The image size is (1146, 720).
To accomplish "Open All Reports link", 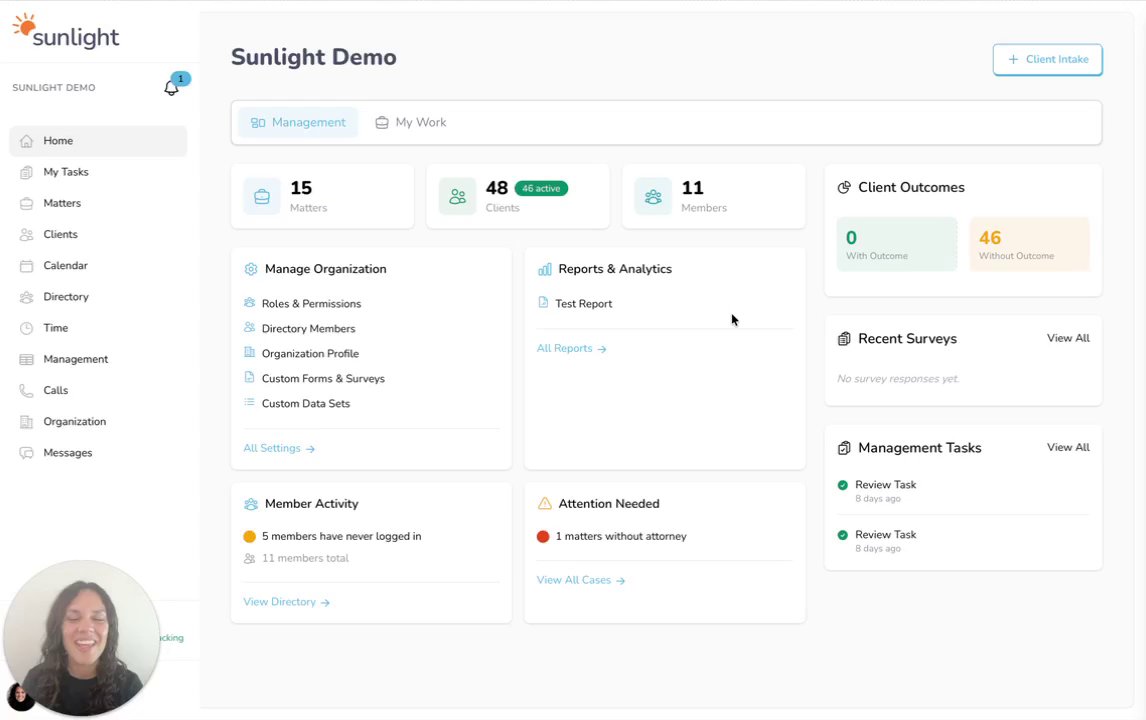I will coord(571,349).
